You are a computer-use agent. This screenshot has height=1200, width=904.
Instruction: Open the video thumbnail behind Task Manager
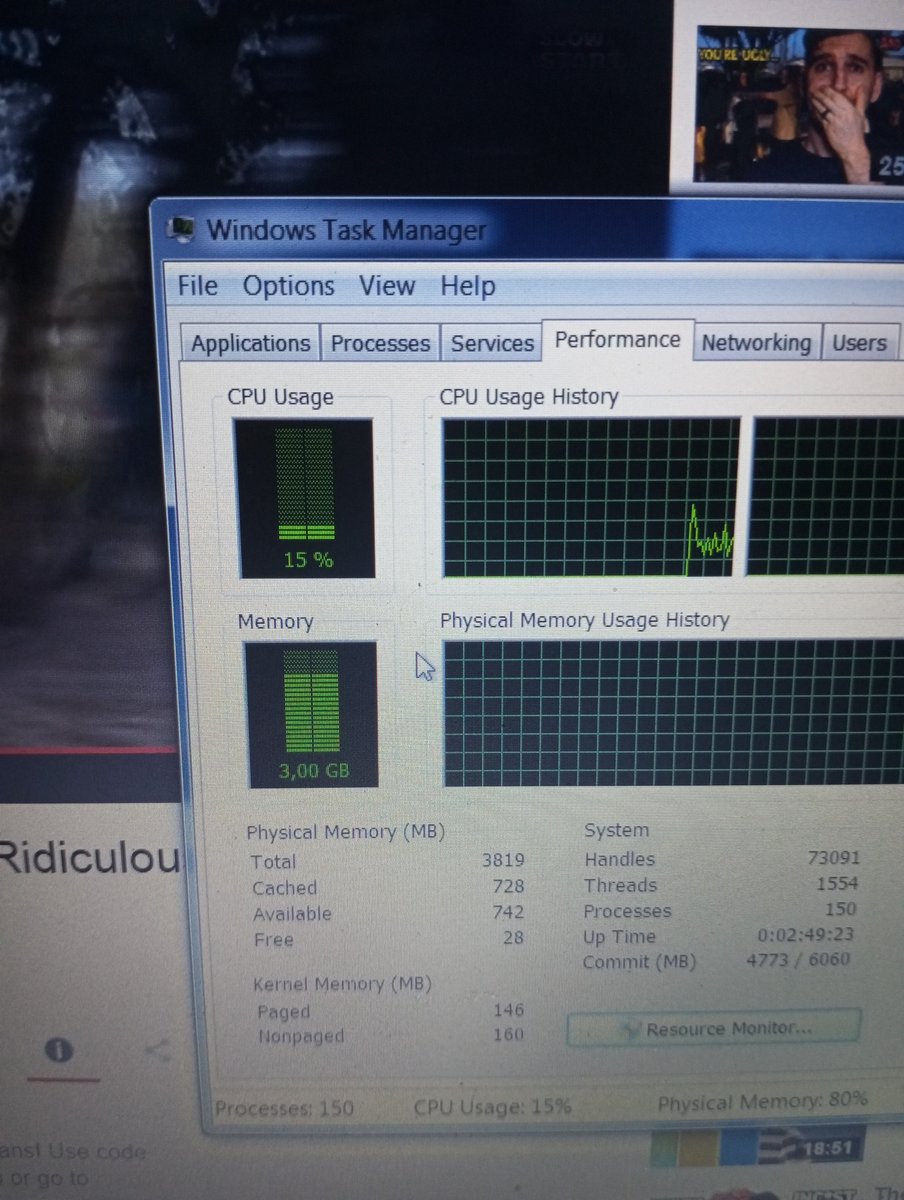click(x=800, y=105)
